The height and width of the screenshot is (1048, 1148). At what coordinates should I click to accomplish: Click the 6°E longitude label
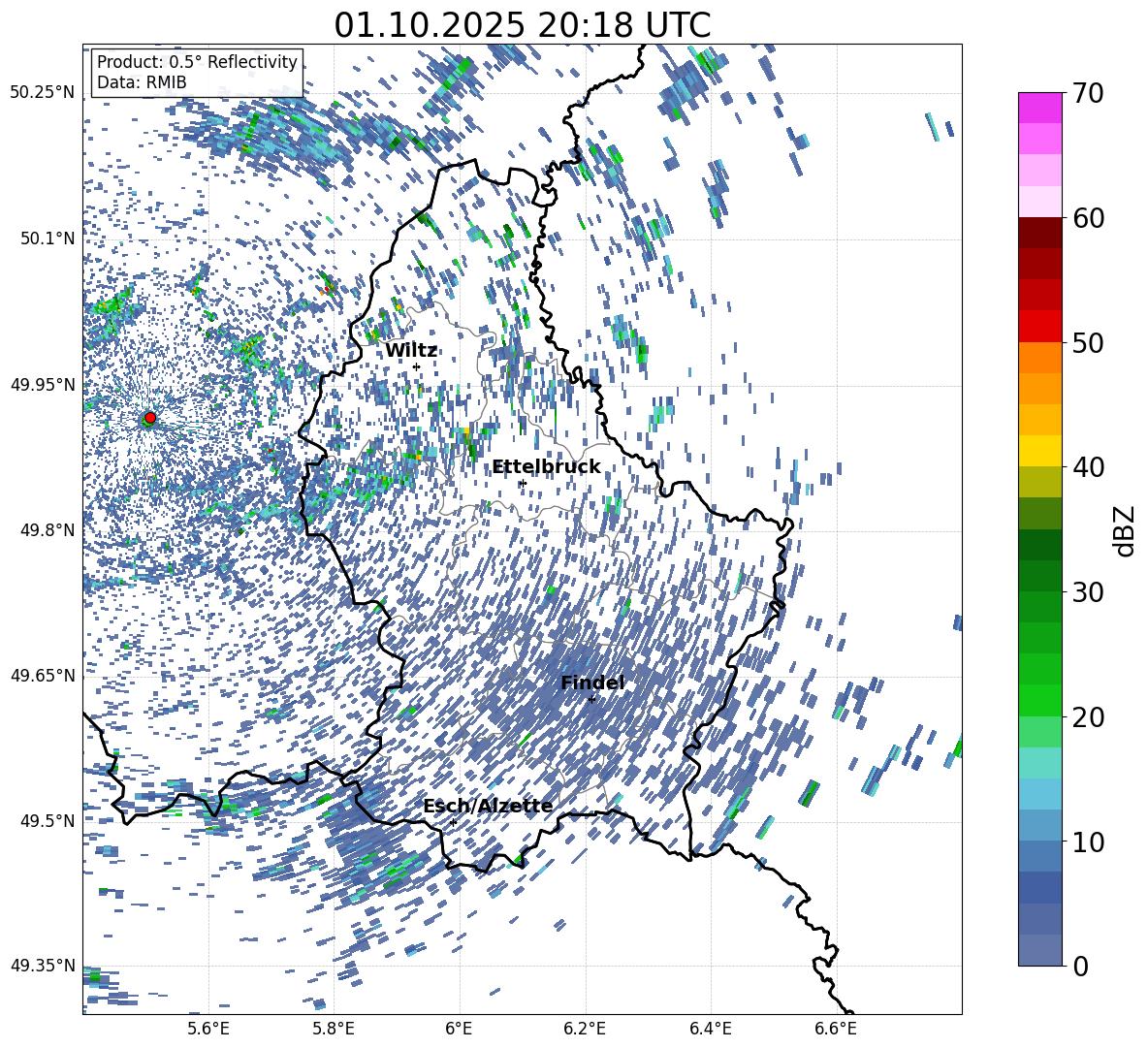[459, 1029]
